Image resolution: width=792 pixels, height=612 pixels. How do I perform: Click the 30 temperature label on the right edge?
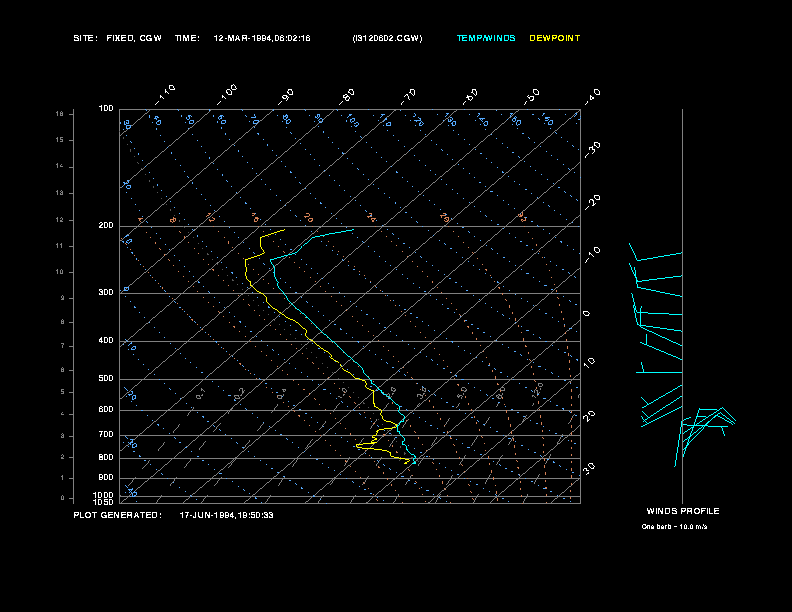[589, 468]
